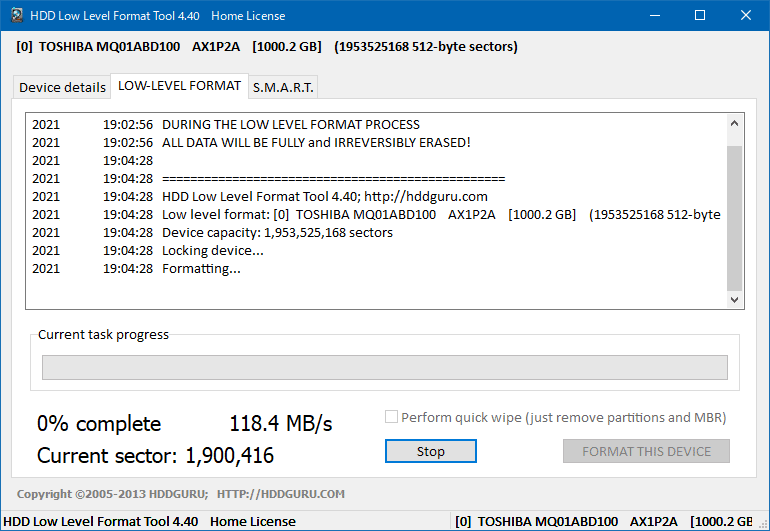This screenshot has width=770, height=531.
Task: Click the log scrollbar down arrow
Action: pos(734,299)
